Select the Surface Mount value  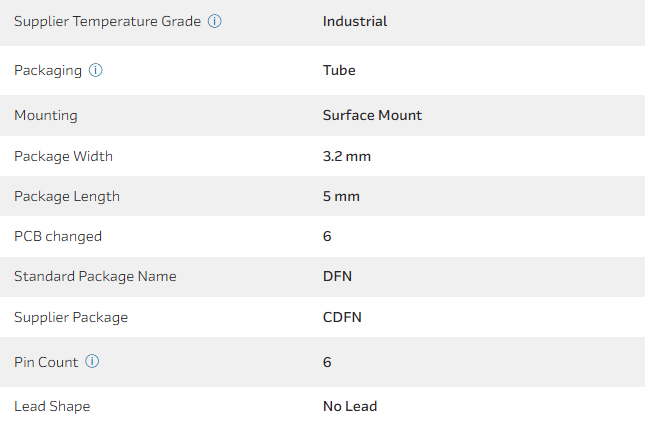372,115
